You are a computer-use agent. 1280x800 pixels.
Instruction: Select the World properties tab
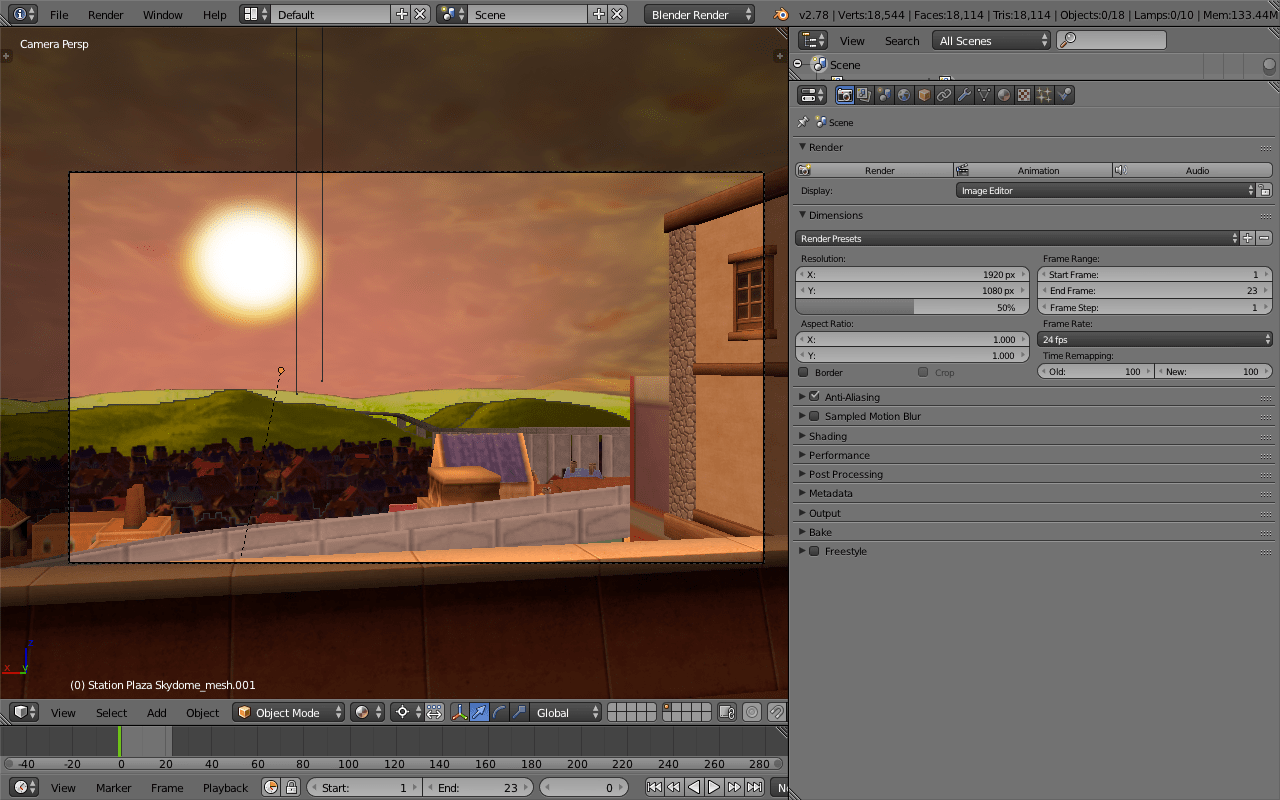[903, 94]
